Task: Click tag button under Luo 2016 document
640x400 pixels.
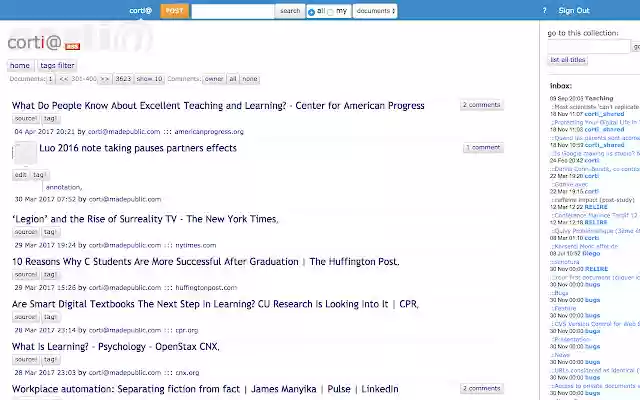Action: pyautogui.click(x=39, y=175)
